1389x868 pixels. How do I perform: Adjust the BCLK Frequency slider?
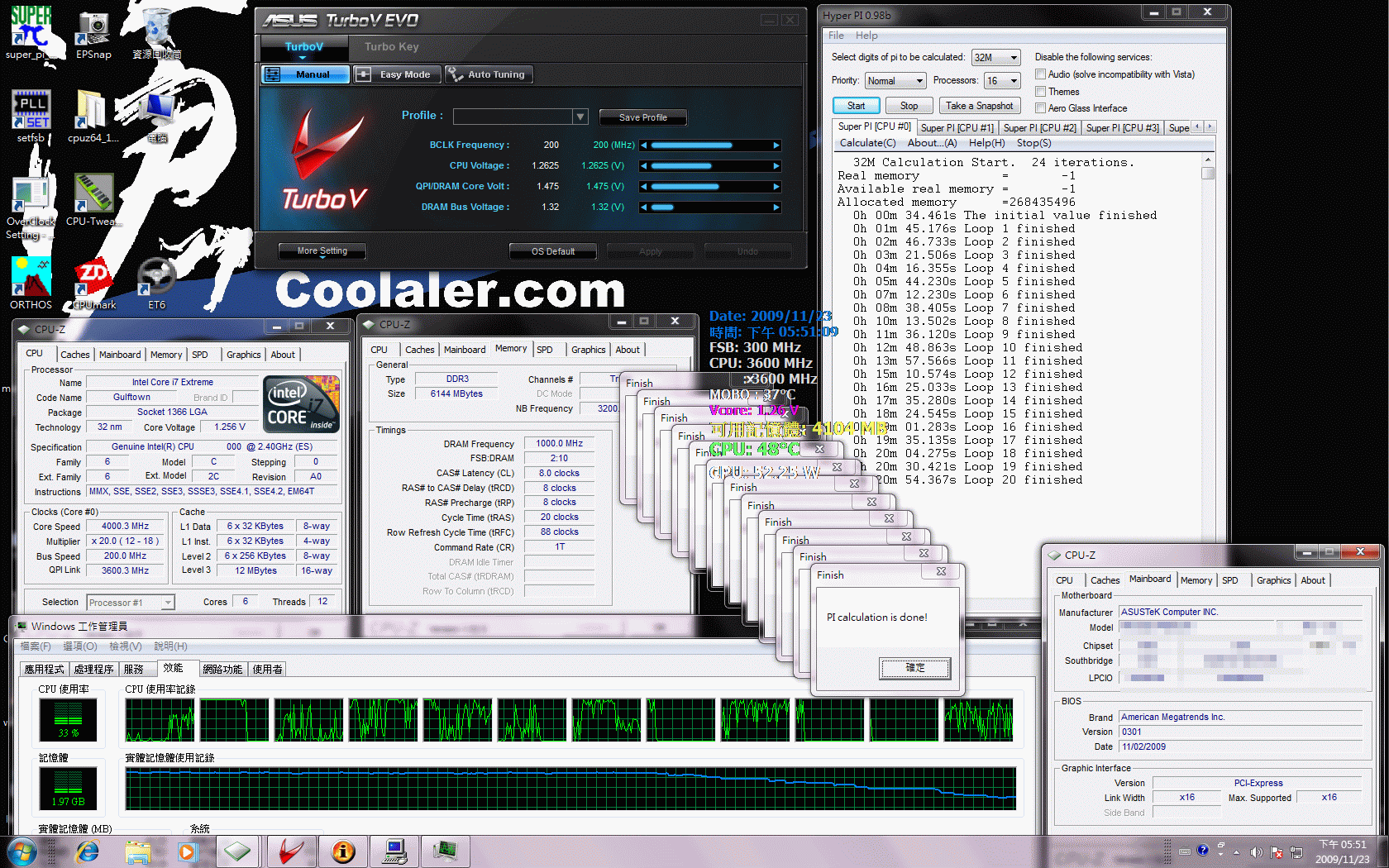point(711,145)
